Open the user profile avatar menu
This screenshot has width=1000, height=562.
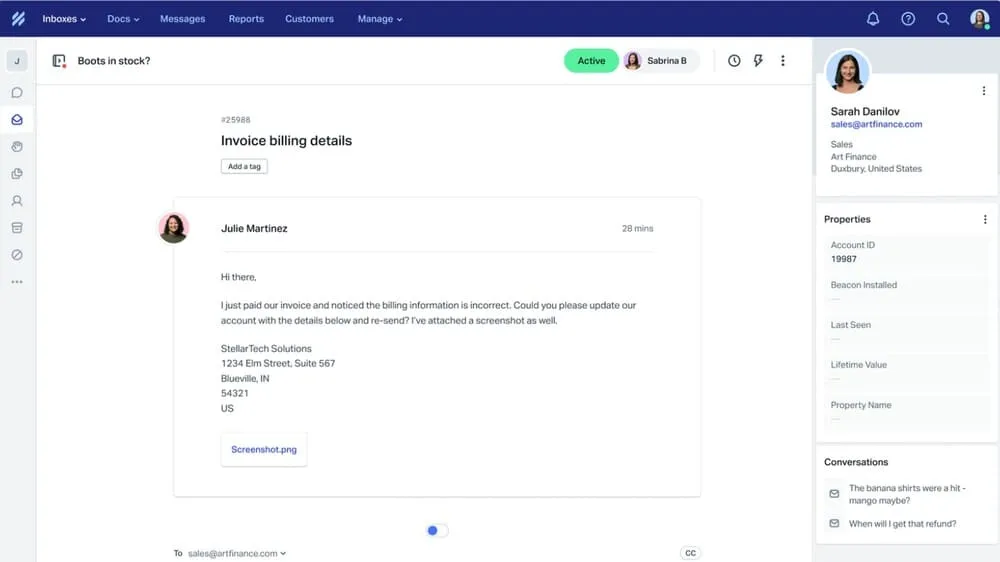coord(980,18)
